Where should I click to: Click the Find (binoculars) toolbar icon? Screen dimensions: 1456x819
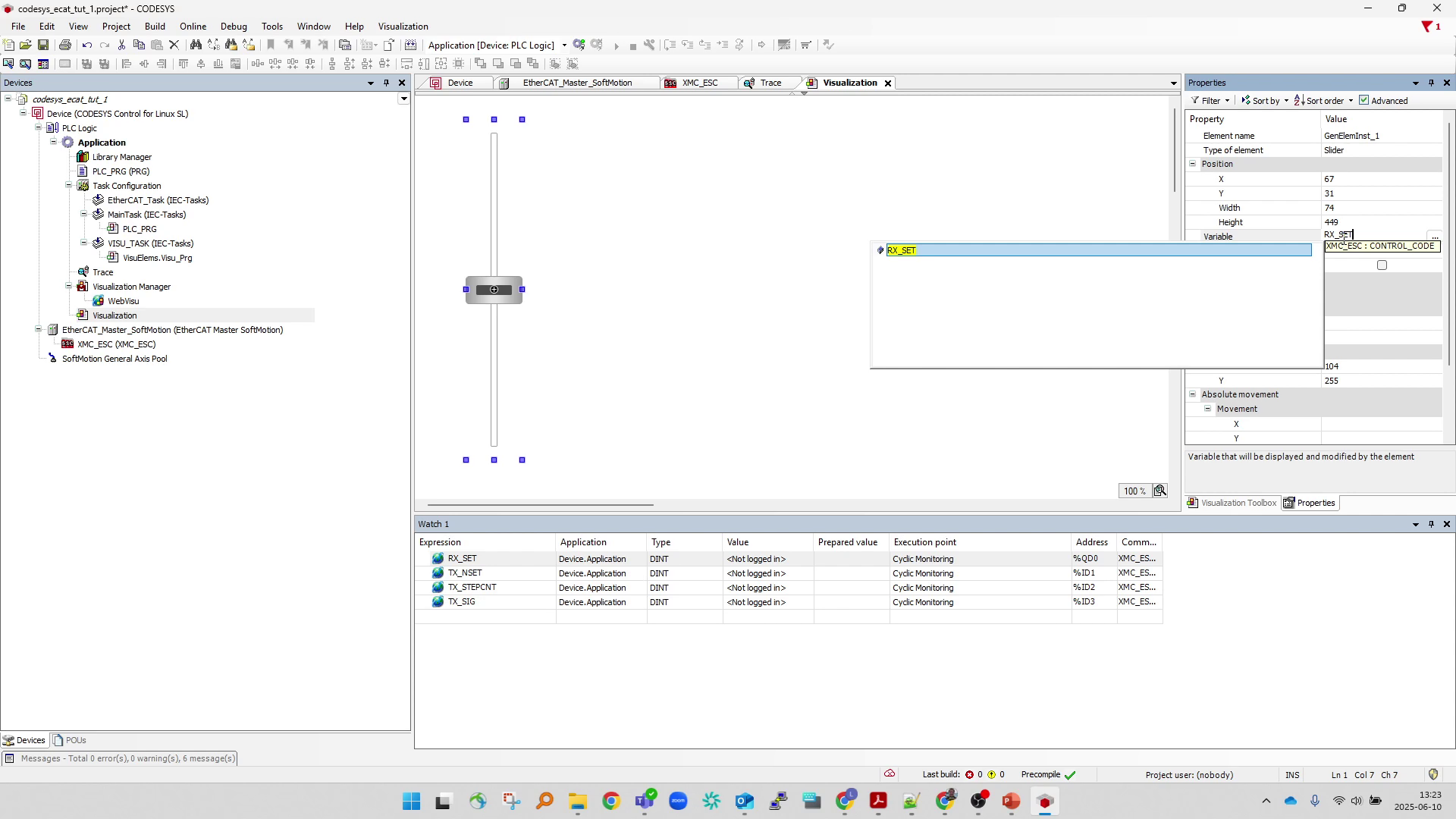[x=196, y=45]
